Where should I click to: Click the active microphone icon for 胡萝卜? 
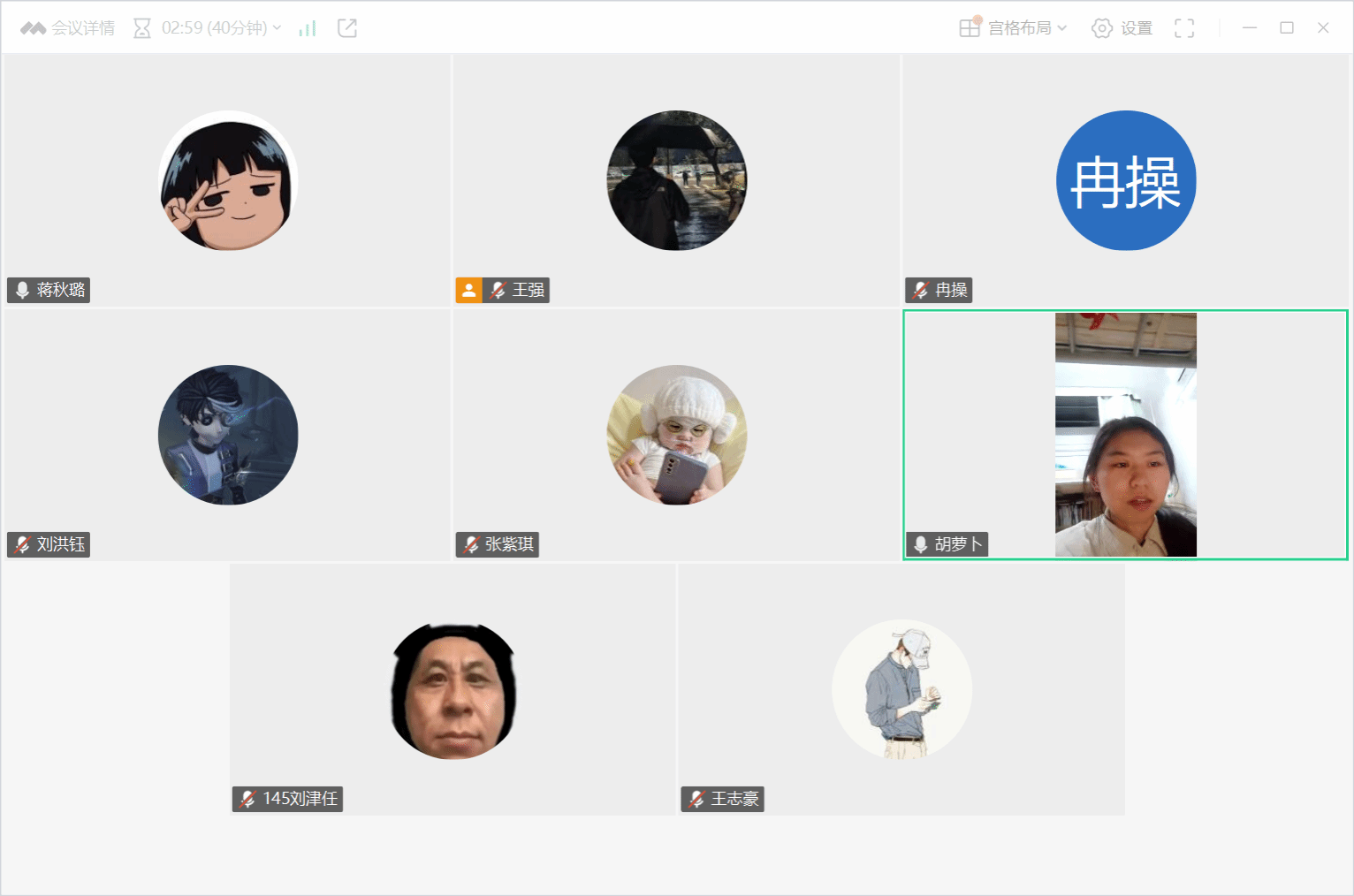click(920, 544)
